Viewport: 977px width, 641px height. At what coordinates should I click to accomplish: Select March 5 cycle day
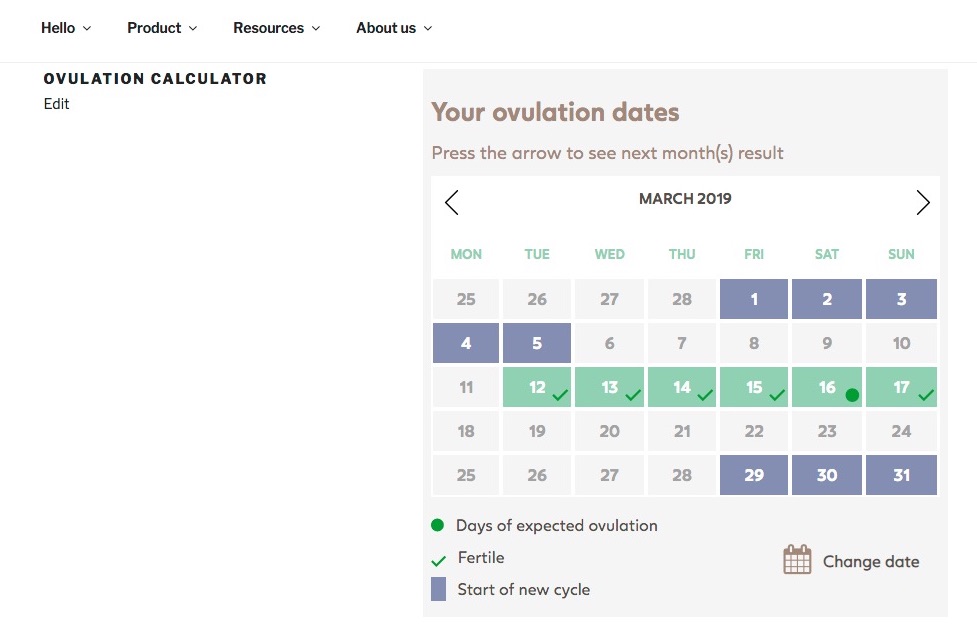coord(537,343)
